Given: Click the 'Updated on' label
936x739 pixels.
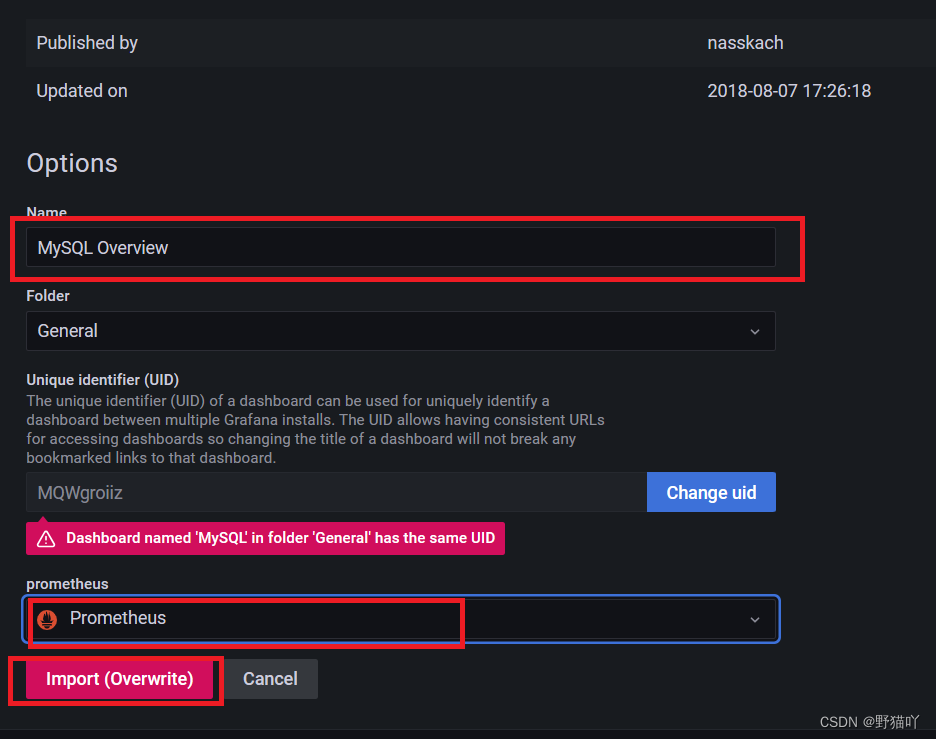Looking at the screenshot, I should point(82,91).
